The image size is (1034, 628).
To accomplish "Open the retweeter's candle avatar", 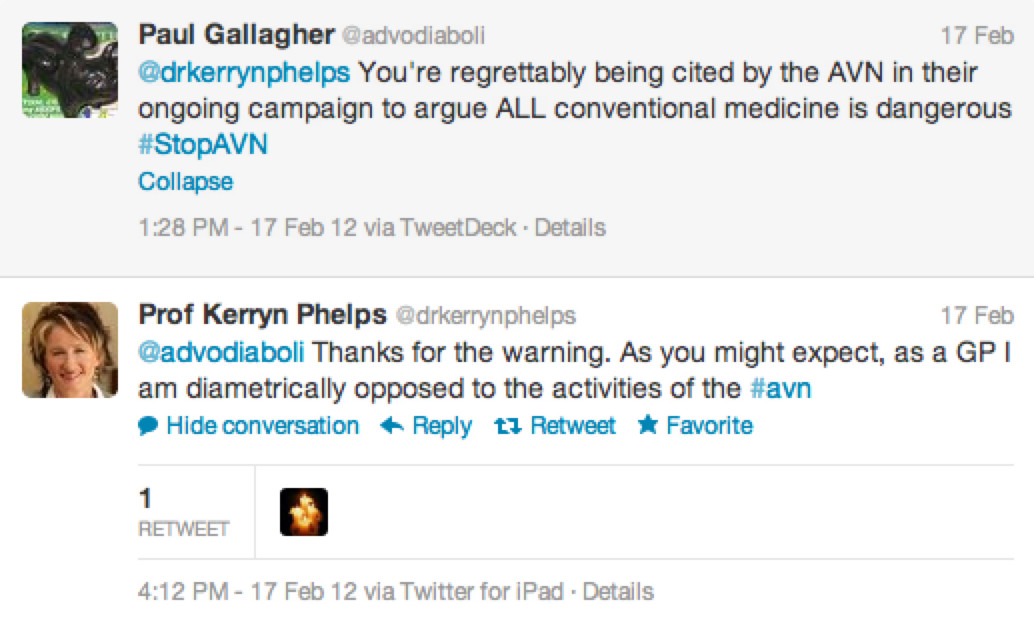I will 304,512.
